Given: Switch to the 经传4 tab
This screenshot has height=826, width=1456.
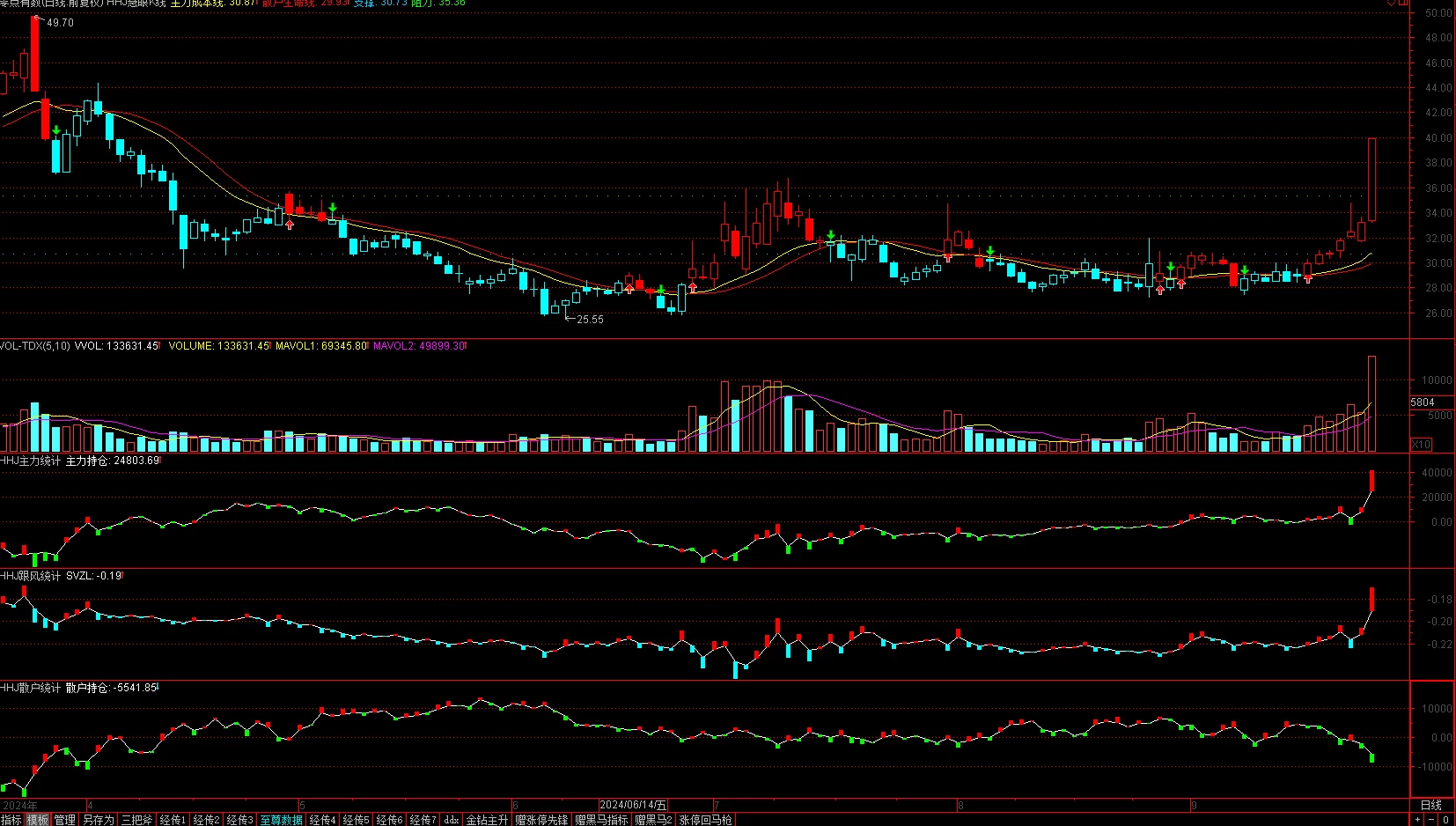Looking at the screenshot, I should click(323, 820).
